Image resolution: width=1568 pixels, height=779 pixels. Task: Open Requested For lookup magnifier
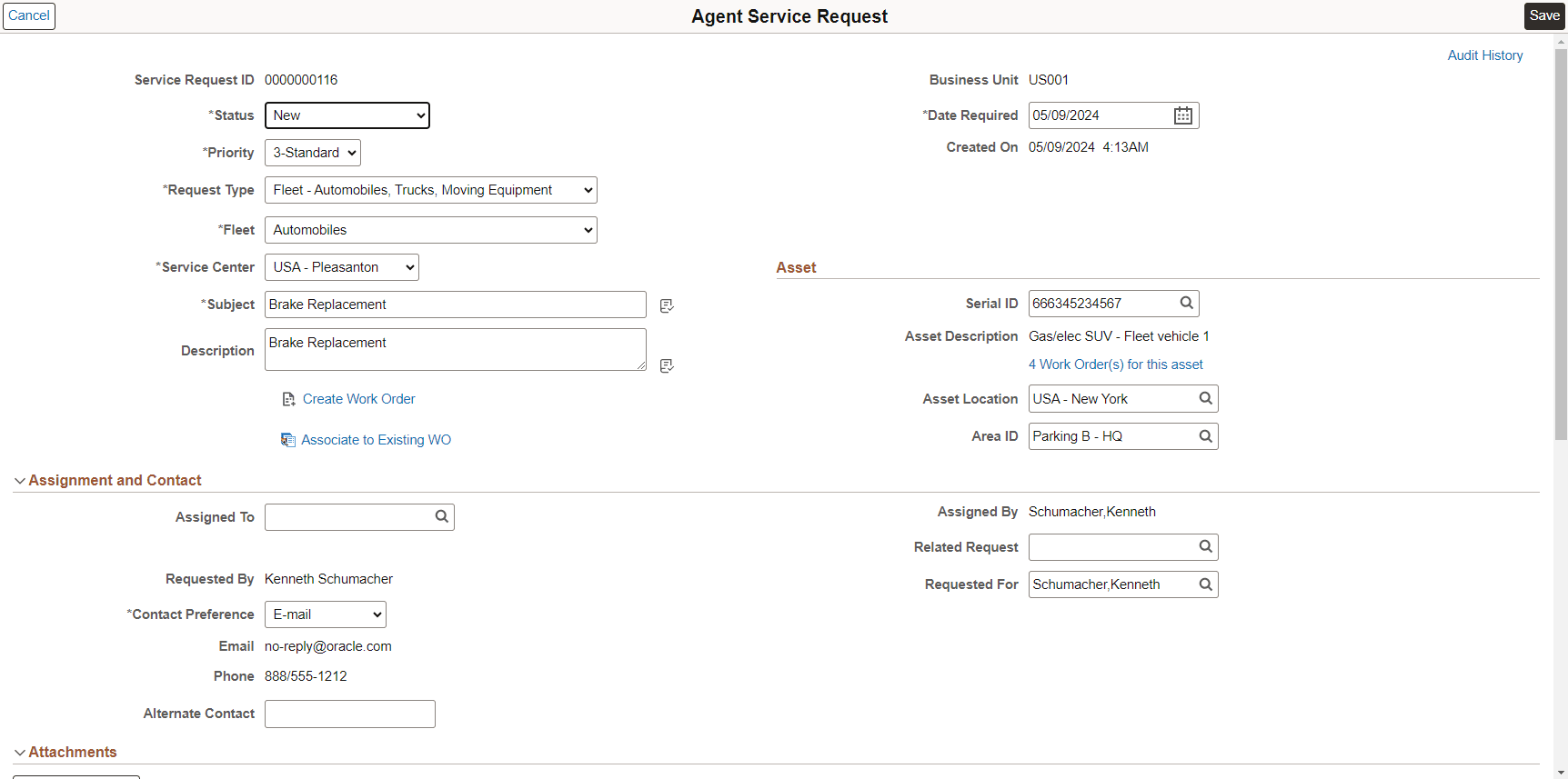[x=1205, y=584]
